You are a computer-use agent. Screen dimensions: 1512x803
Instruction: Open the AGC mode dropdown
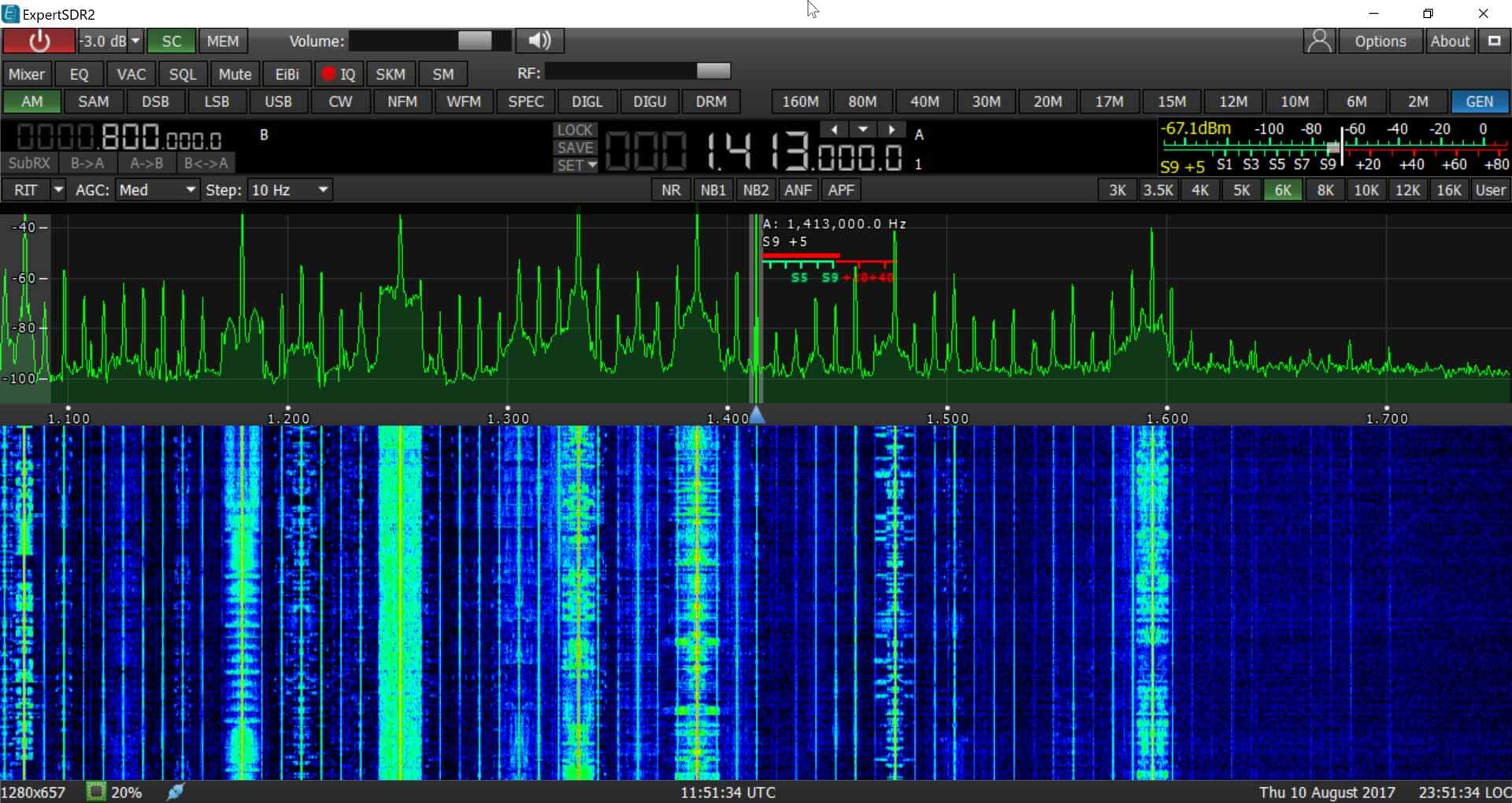[157, 190]
